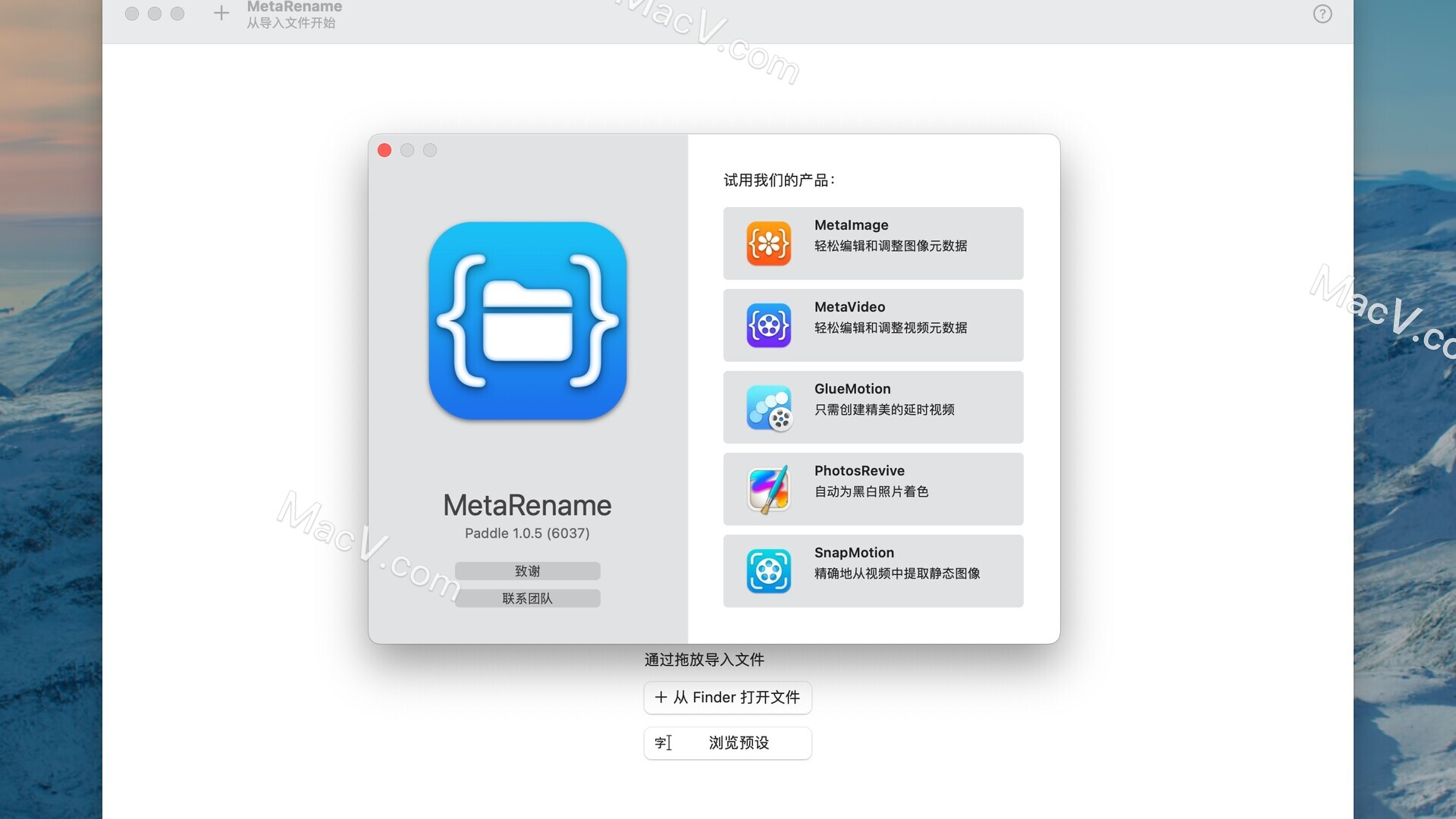Select the PhotosRevive product title text
Viewport: 1456px width, 819px height.
[x=859, y=471]
